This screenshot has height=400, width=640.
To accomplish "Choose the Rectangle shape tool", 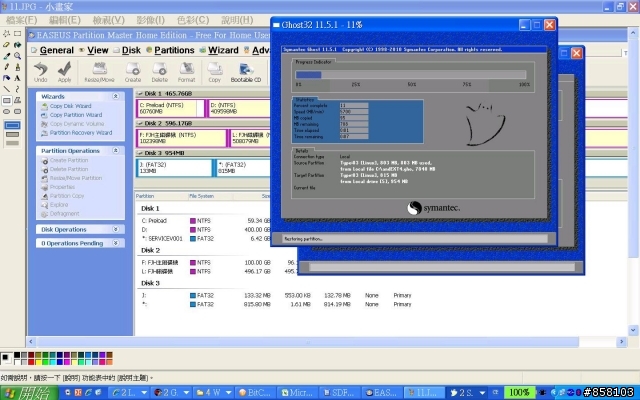I will (7, 100).
